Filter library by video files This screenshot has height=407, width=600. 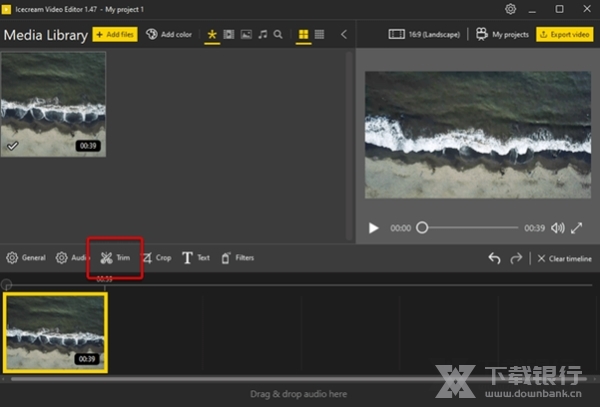click(229, 34)
